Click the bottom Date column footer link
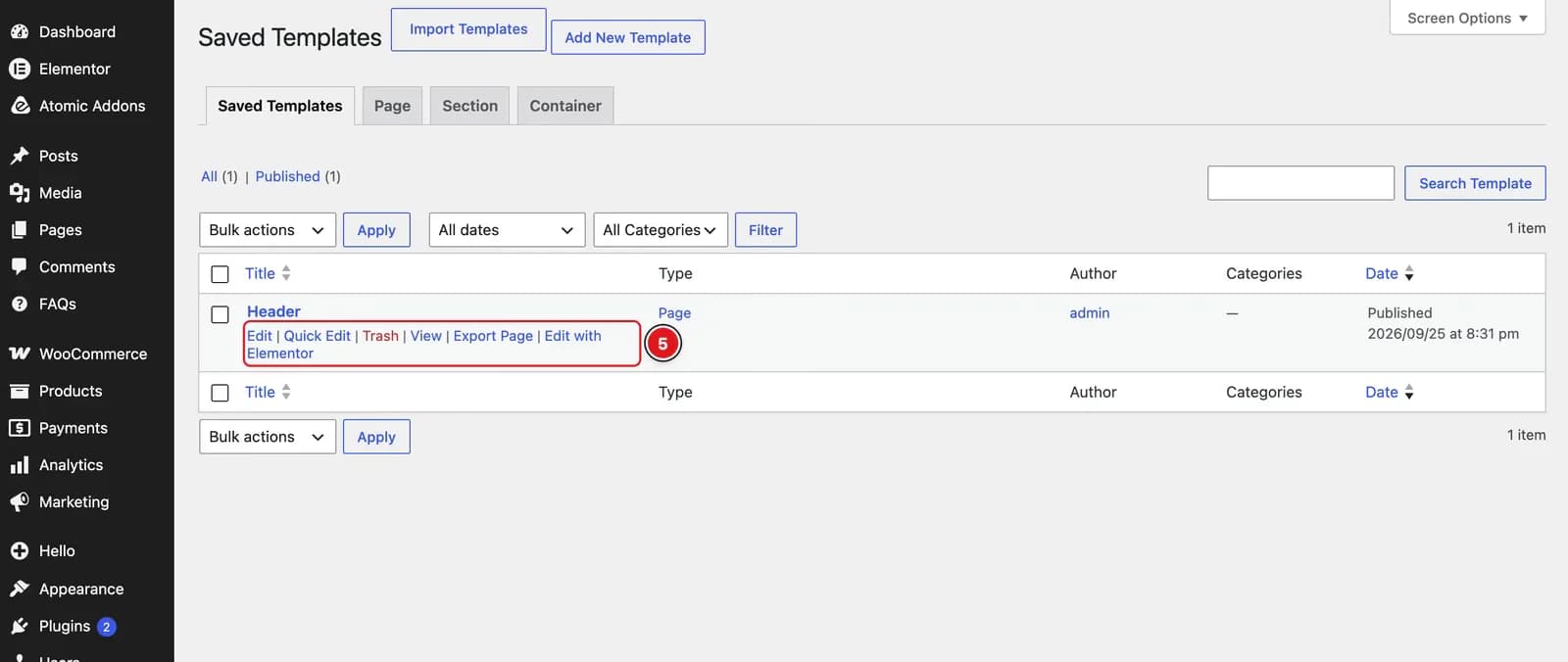The image size is (1568, 662). pos(1382,392)
